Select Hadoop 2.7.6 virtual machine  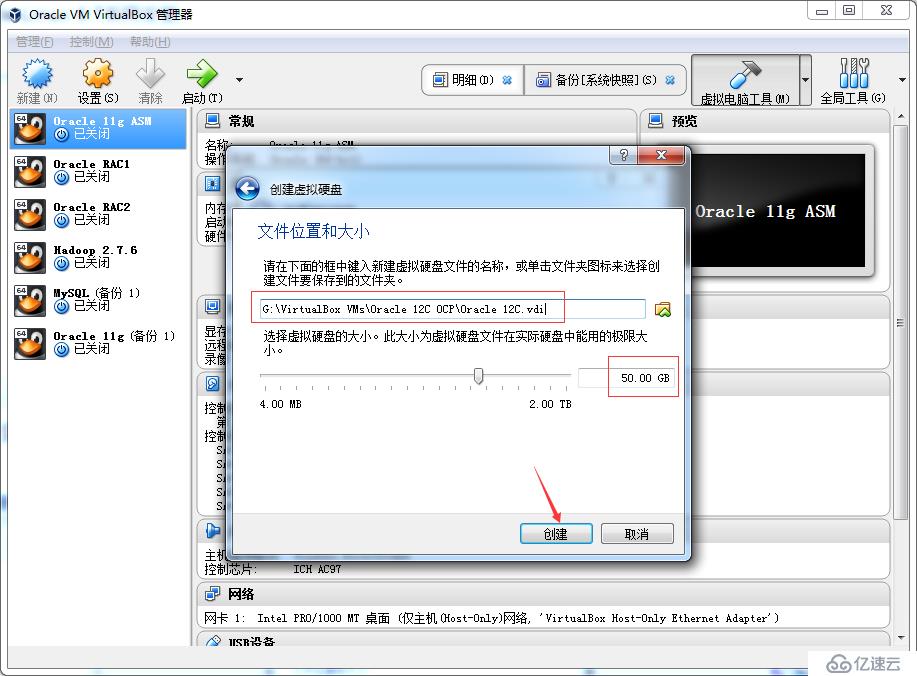[98, 257]
